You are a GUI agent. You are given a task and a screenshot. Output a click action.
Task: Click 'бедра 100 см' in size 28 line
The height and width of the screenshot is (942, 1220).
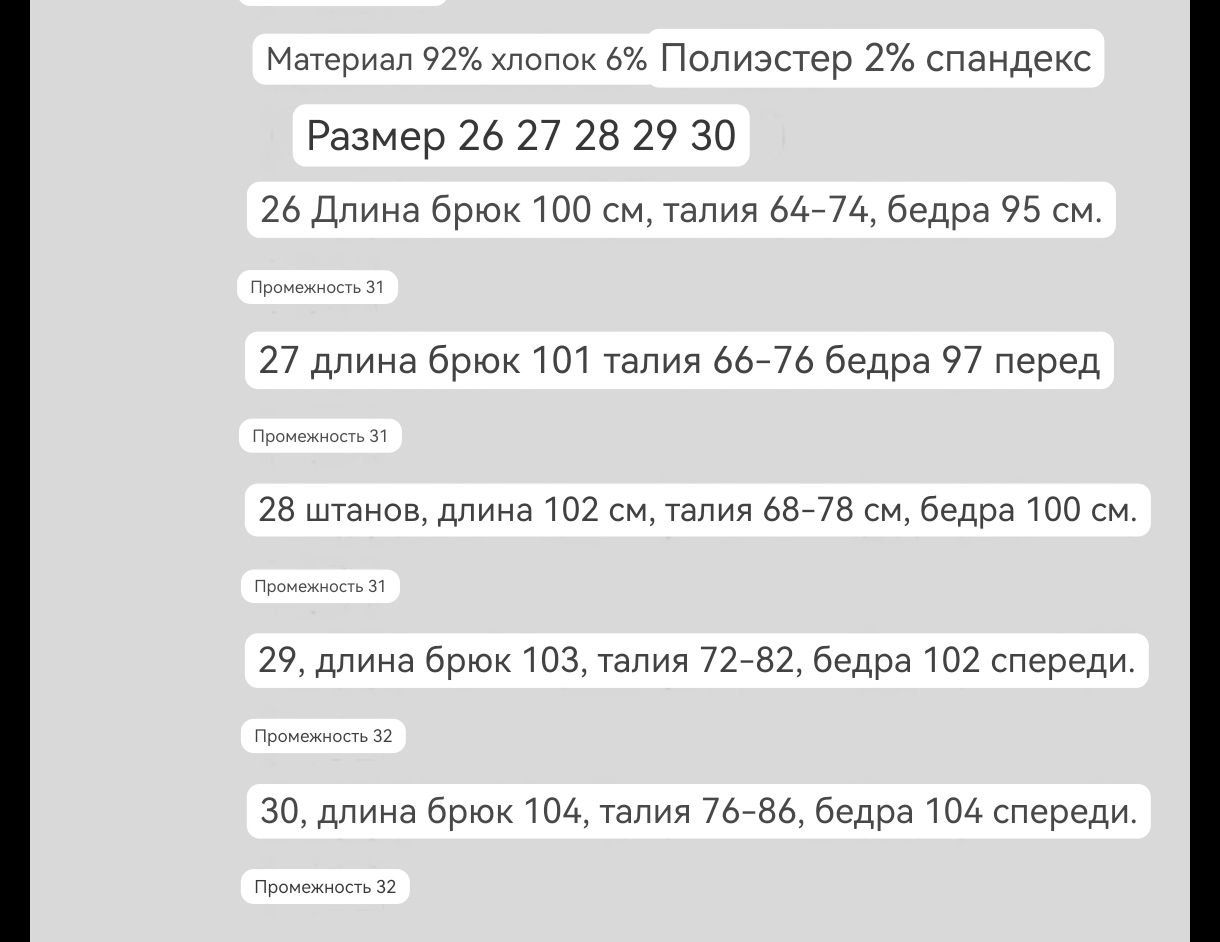pos(1027,510)
